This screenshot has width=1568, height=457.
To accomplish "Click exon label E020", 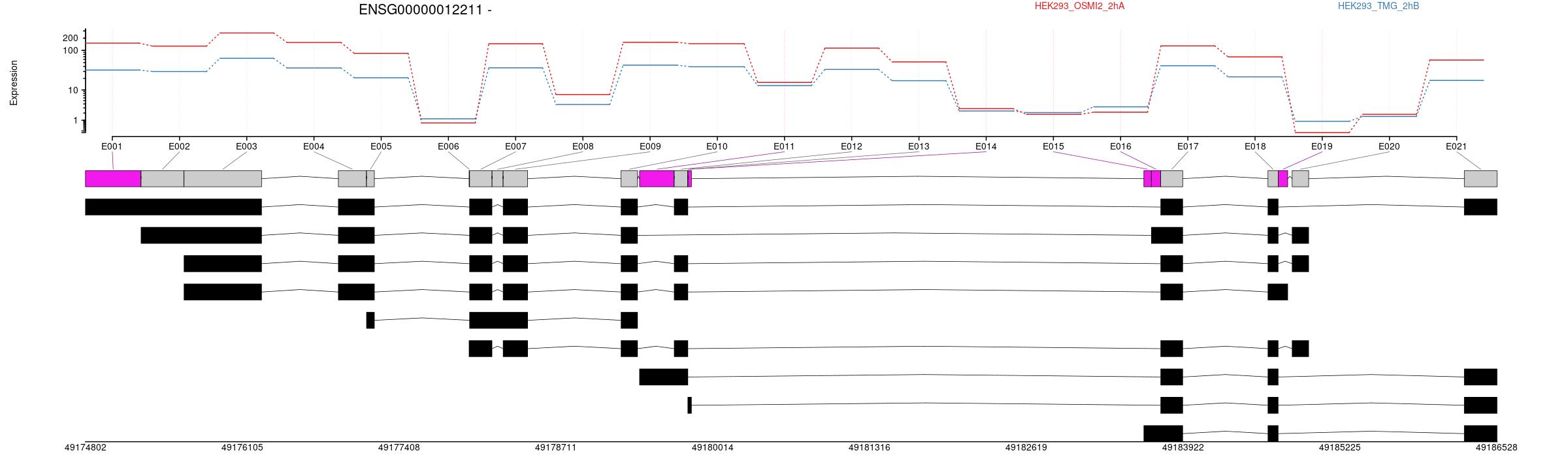I will 1389,146.
